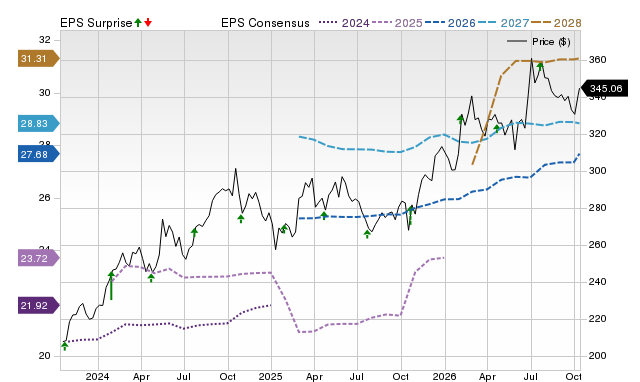The height and width of the screenshot is (382, 640).
Task: Click the Price ($) legend entry
Action: (538, 42)
